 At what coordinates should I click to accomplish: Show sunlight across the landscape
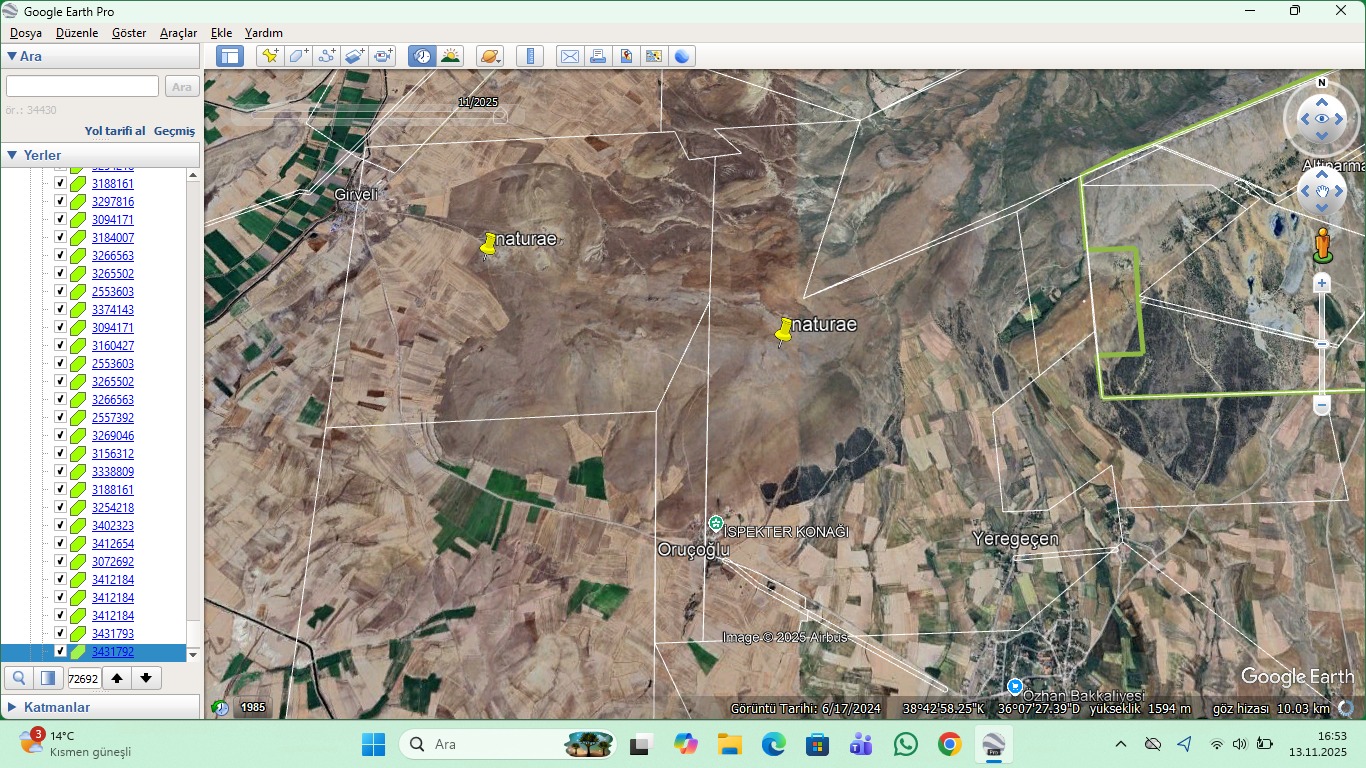(450, 56)
